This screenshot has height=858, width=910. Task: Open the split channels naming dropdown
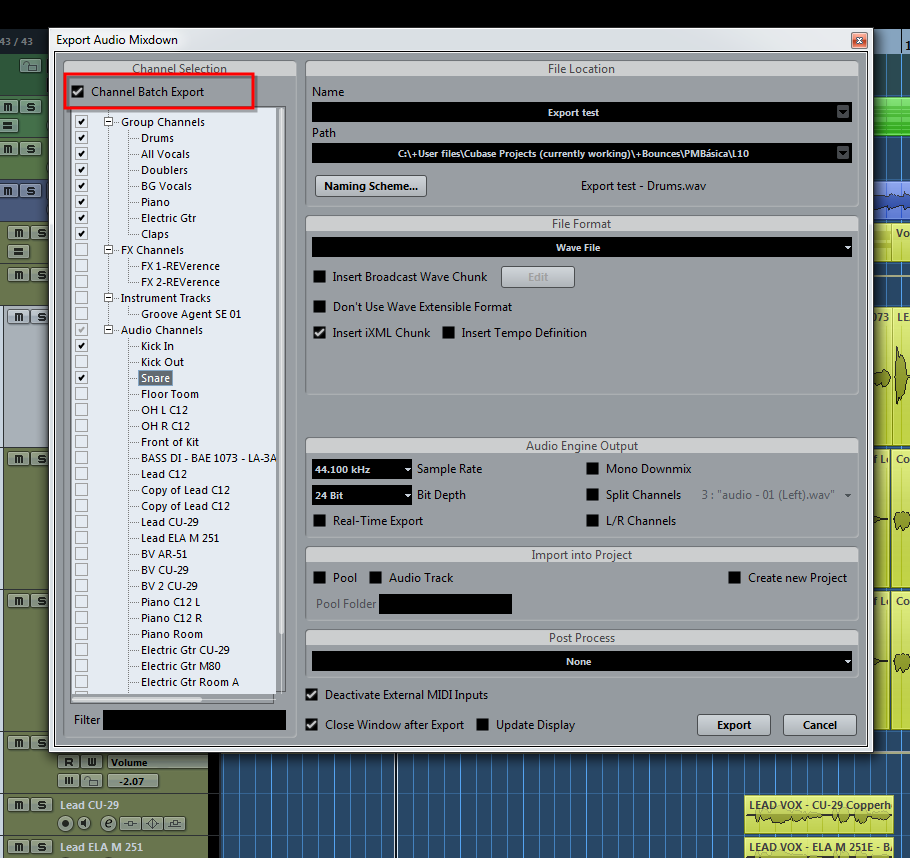tap(848, 495)
